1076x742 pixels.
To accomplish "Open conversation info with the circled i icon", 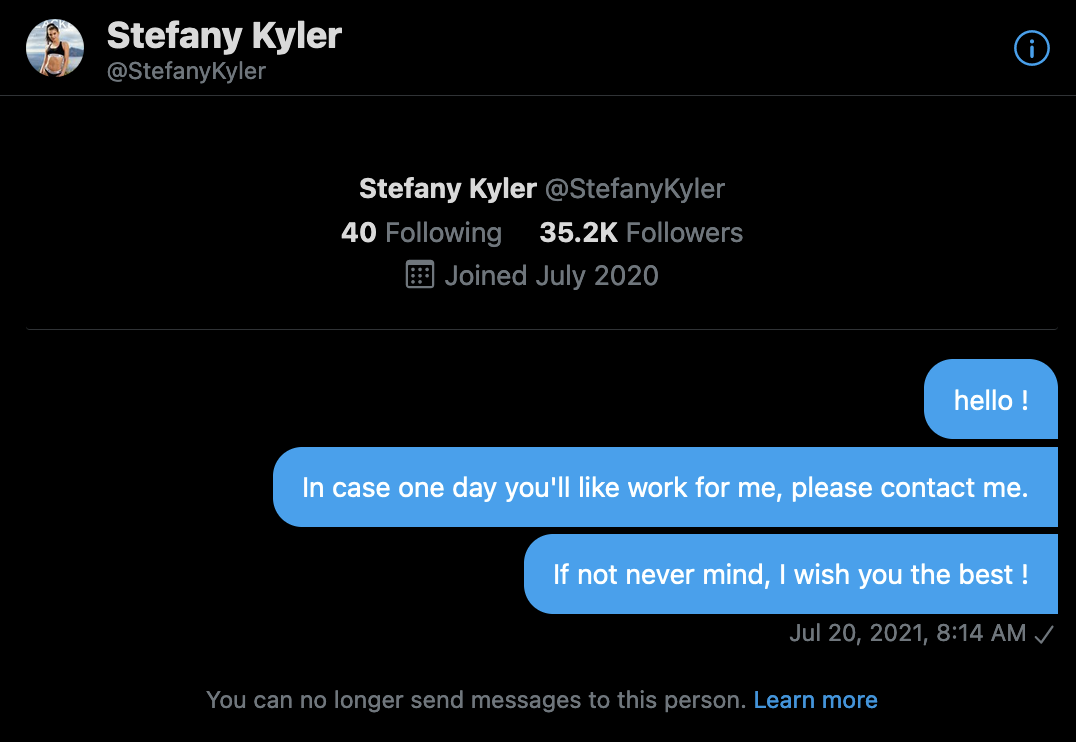I will (x=1031, y=48).
